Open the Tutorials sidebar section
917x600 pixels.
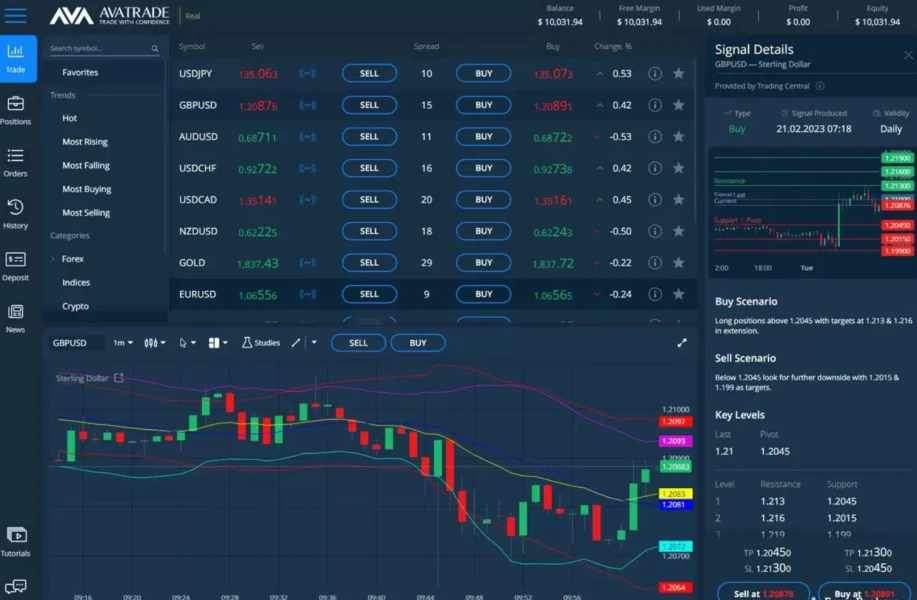pos(15,542)
